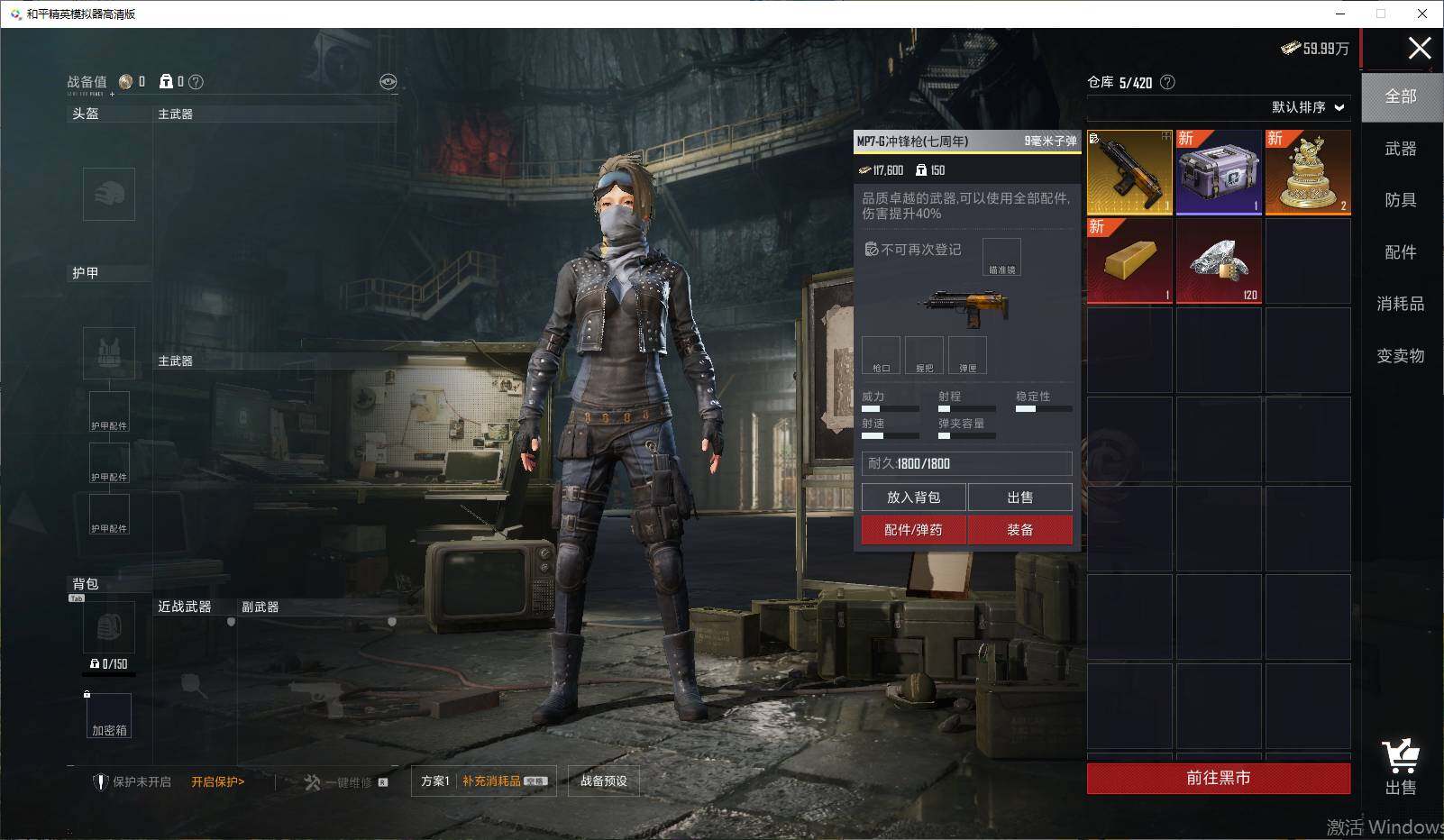The height and width of the screenshot is (840, 1444).
Task: Open the help icon beside 仓库 5/420
Action: [1167, 82]
